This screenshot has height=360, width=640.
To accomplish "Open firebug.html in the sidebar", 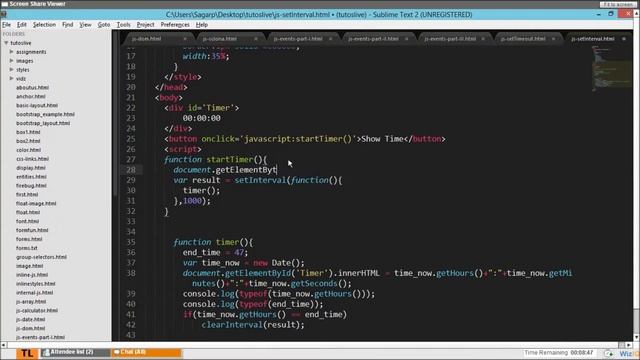I will (x=31, y=186).
